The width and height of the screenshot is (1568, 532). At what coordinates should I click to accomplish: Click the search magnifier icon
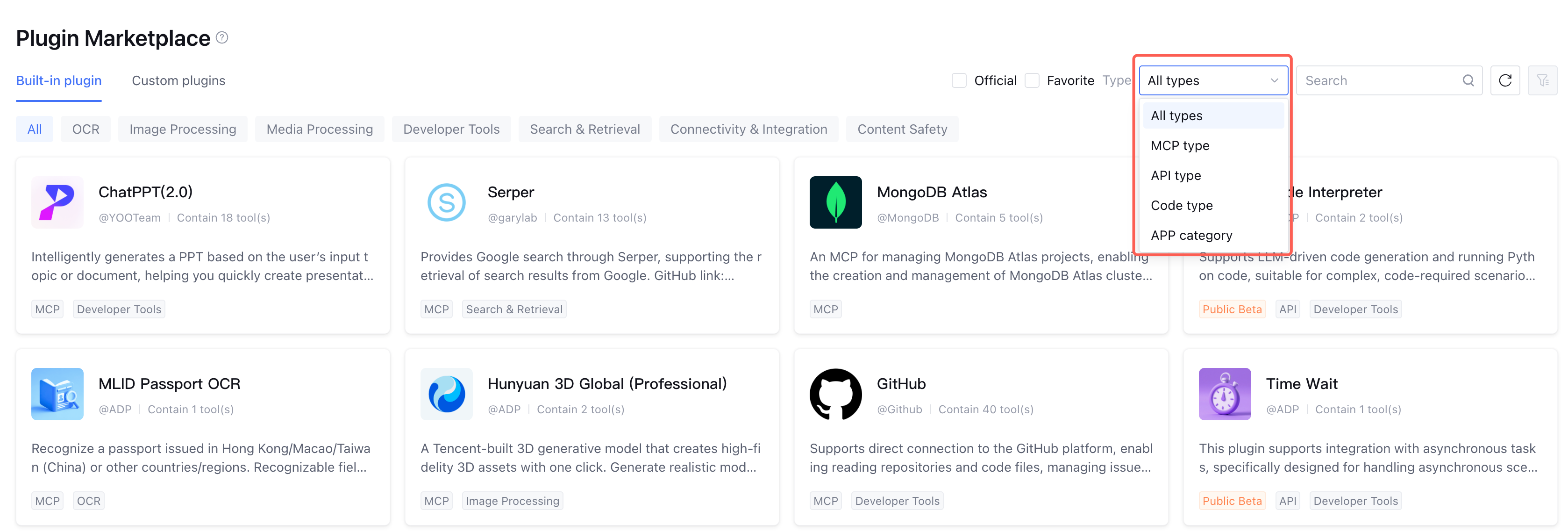point(1468,80)
